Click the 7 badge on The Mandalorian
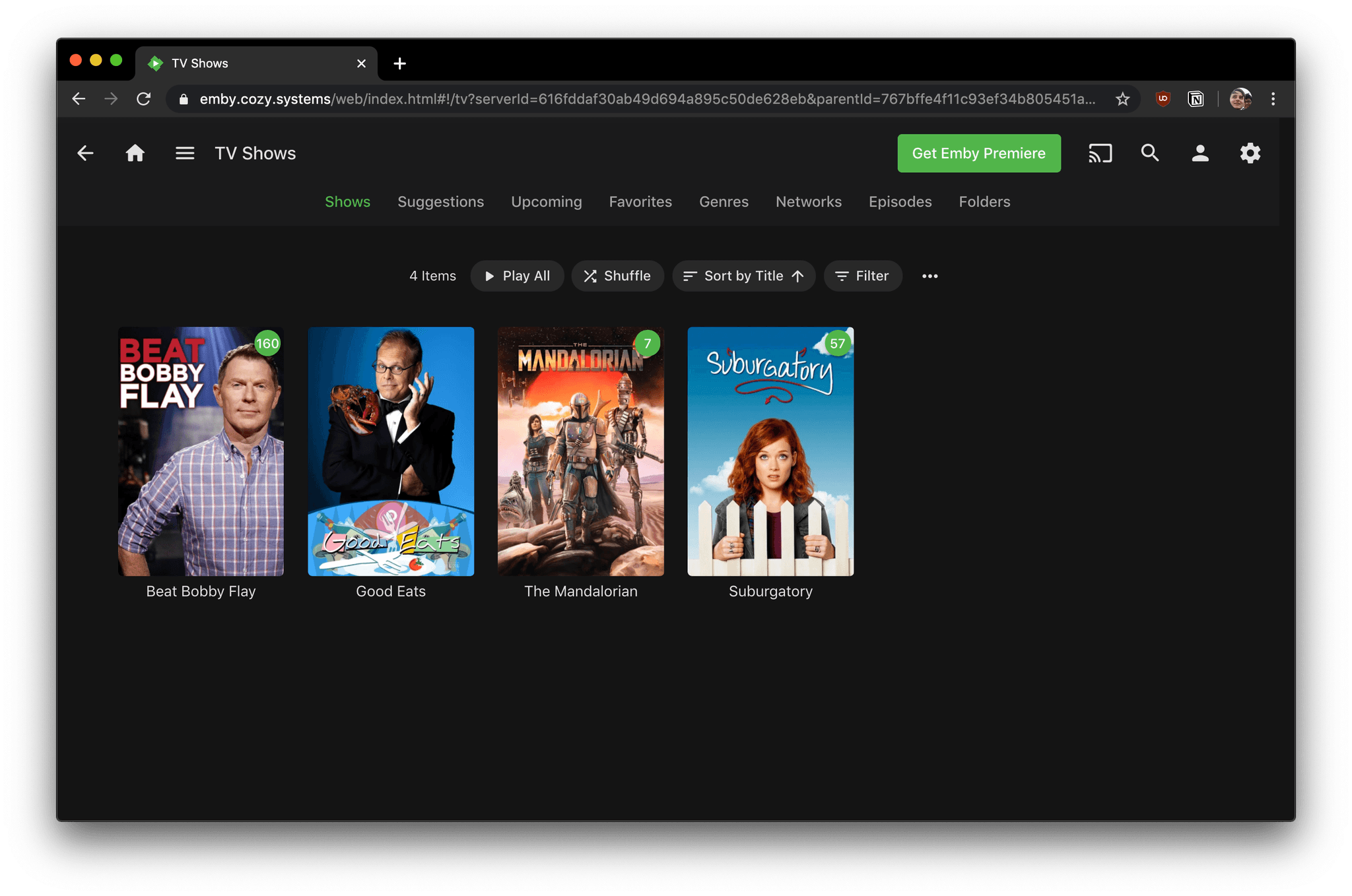 point(648,343)
